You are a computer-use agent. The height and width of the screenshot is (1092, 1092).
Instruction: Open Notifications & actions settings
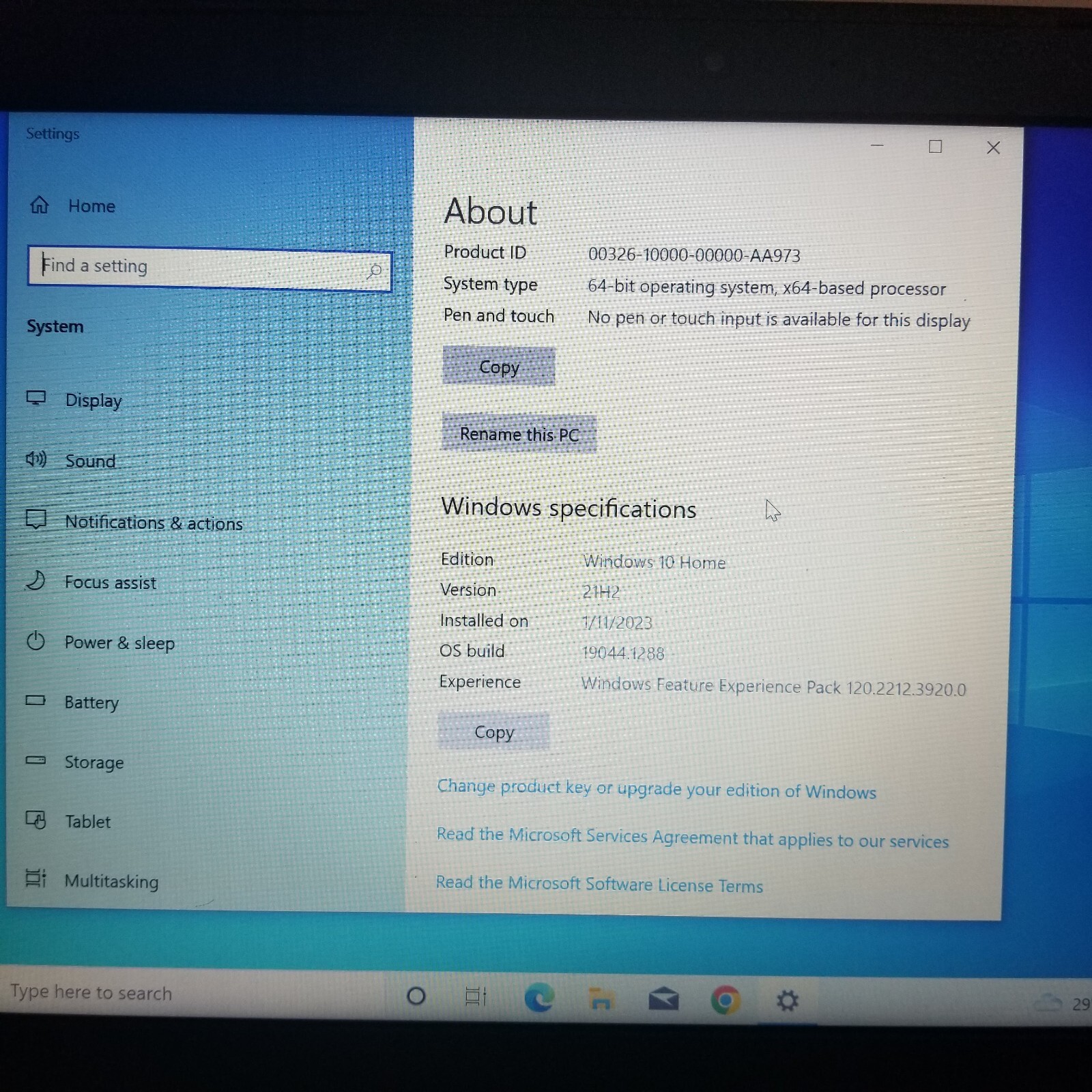(x=154, y=523)
